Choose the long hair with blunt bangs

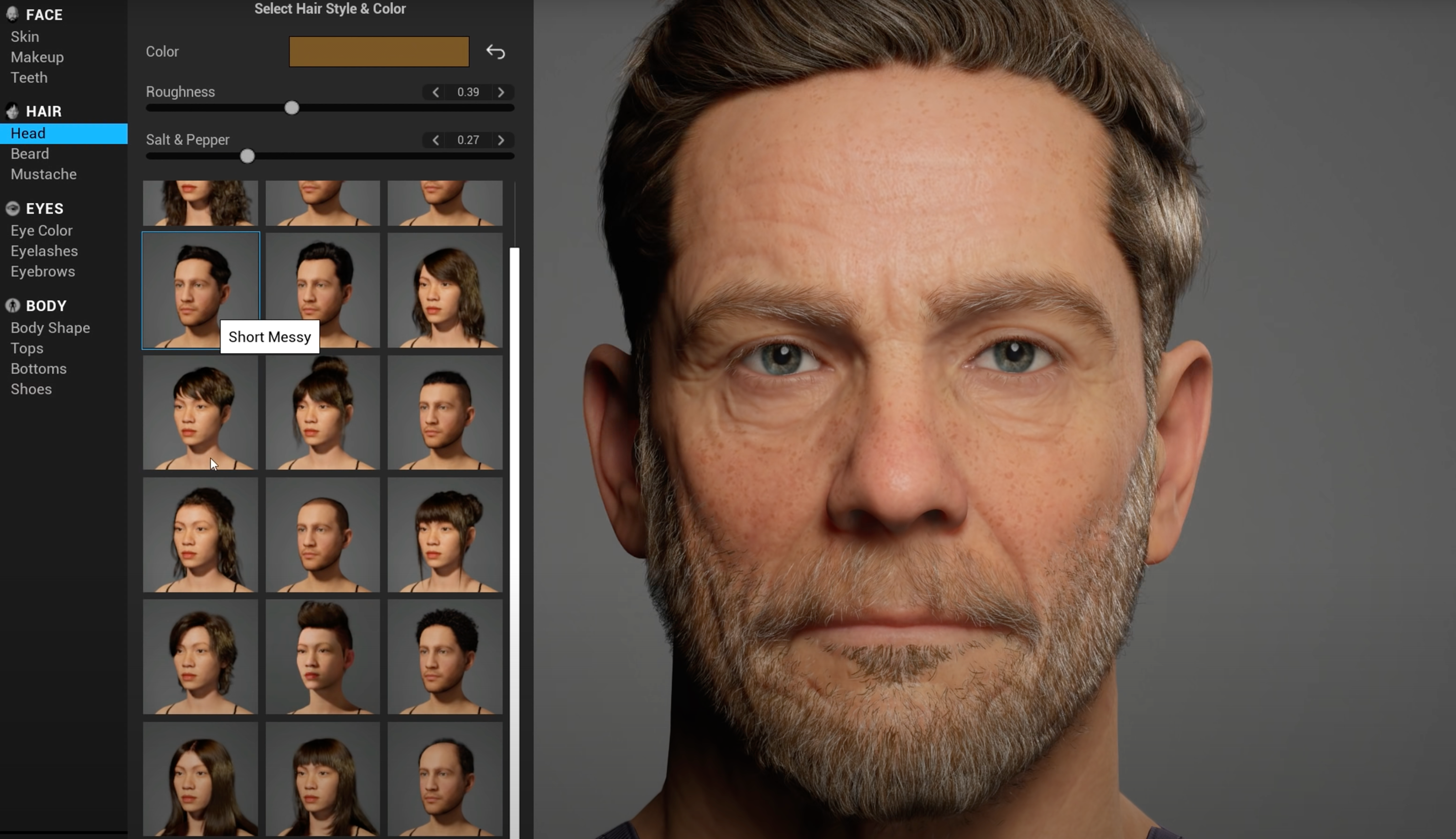click(323, 779)
